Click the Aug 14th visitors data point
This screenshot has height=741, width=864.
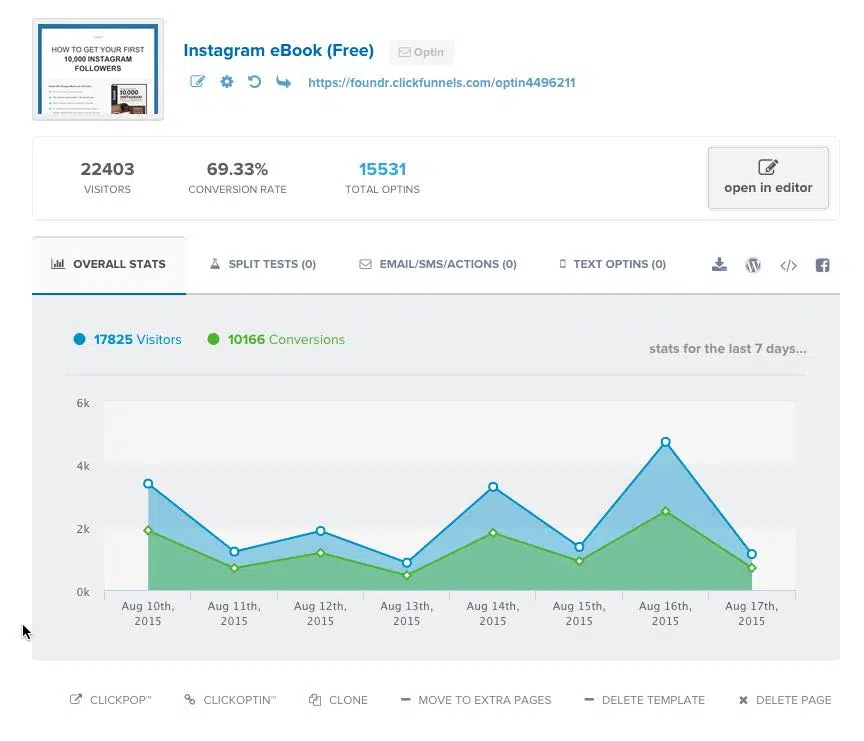click(x=493, y=486)
